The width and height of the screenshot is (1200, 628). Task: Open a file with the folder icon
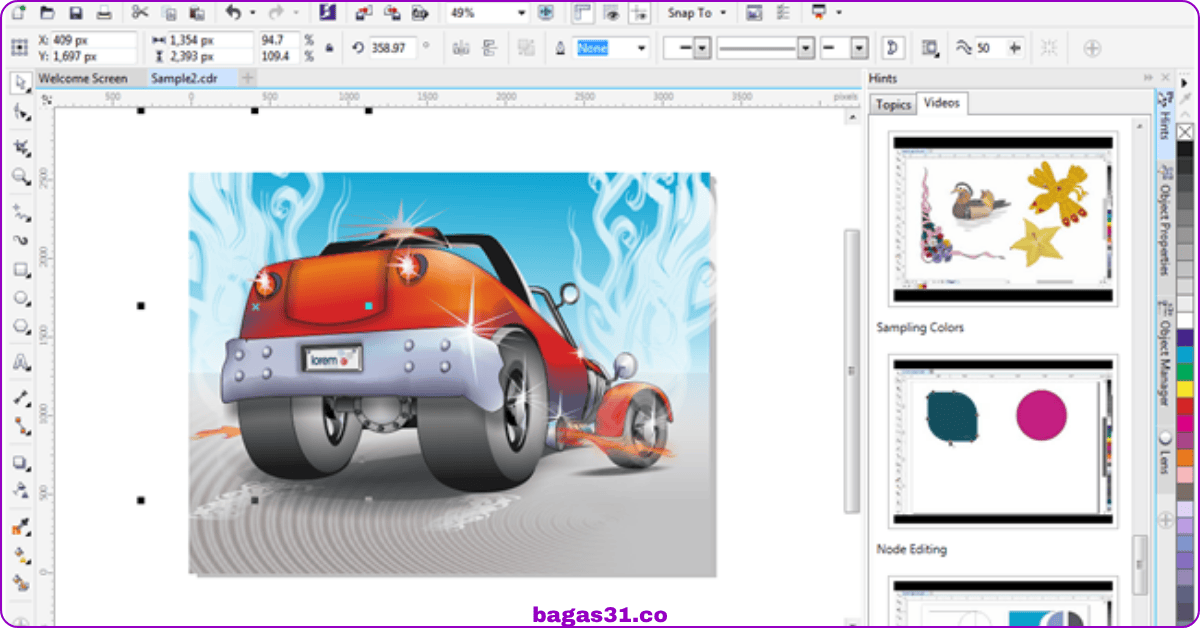pos(48,13)
